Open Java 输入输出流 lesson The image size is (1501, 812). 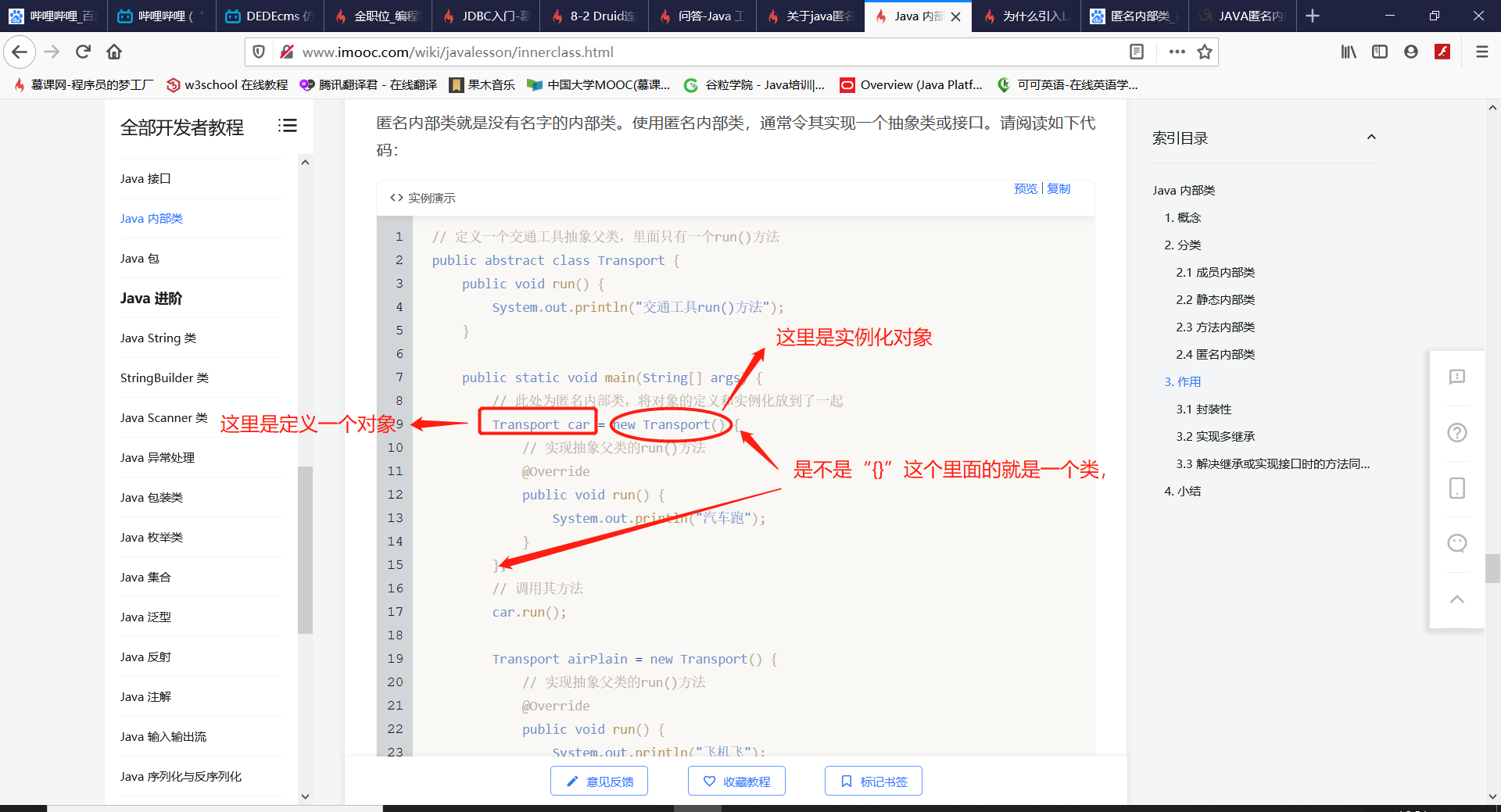(163, 736)
